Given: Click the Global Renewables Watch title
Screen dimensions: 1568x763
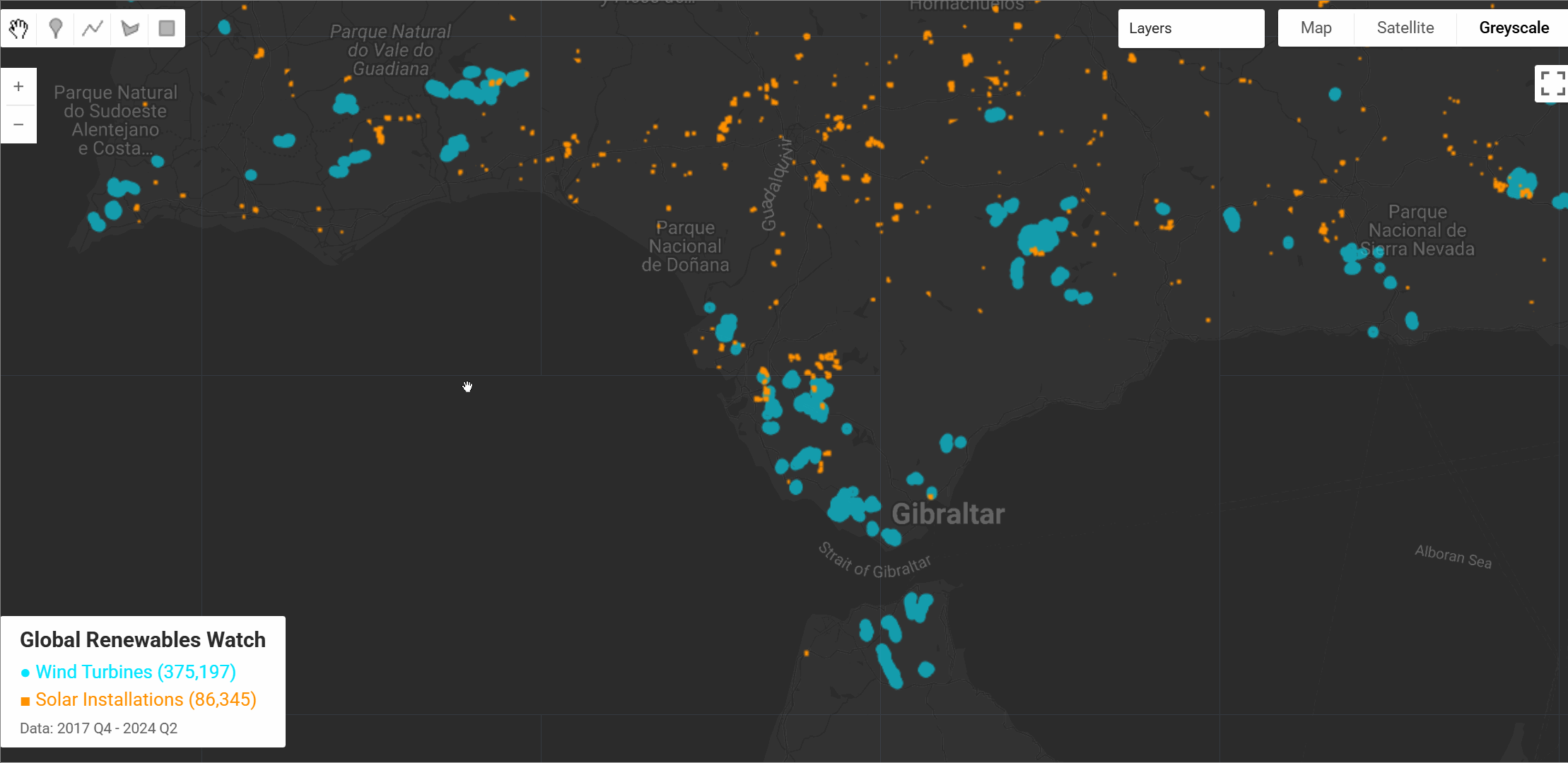Looking at the screenshot, I should tap(143, 639).
